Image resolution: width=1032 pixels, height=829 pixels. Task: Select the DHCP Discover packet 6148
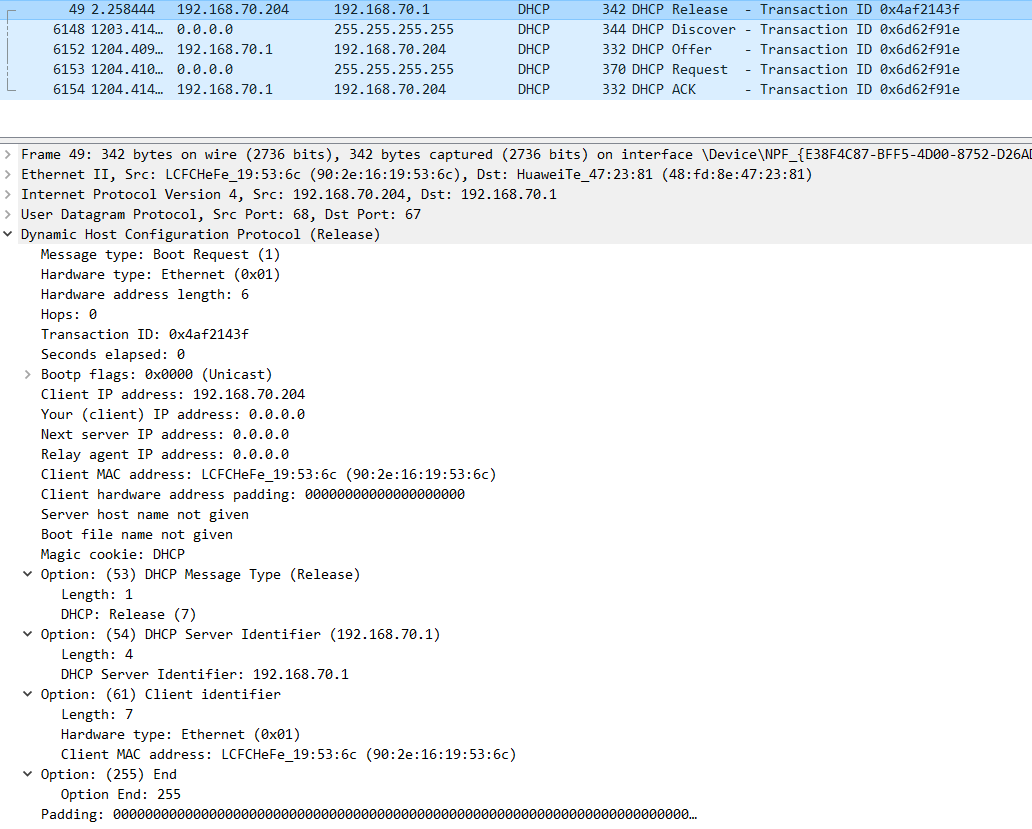pyautogui.click(x=500, y=29)
